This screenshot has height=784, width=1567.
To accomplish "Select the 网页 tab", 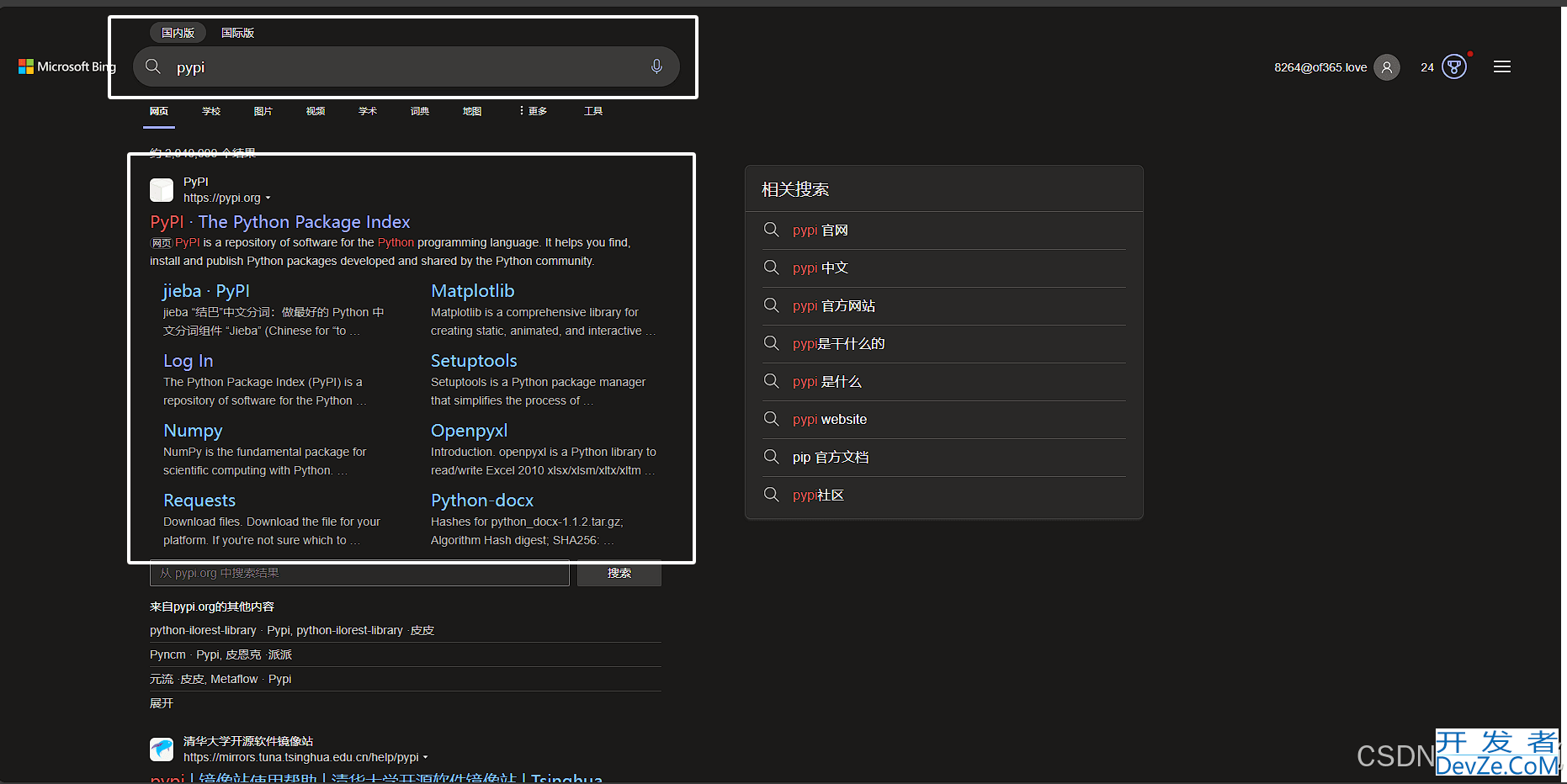I will (159, 111).
